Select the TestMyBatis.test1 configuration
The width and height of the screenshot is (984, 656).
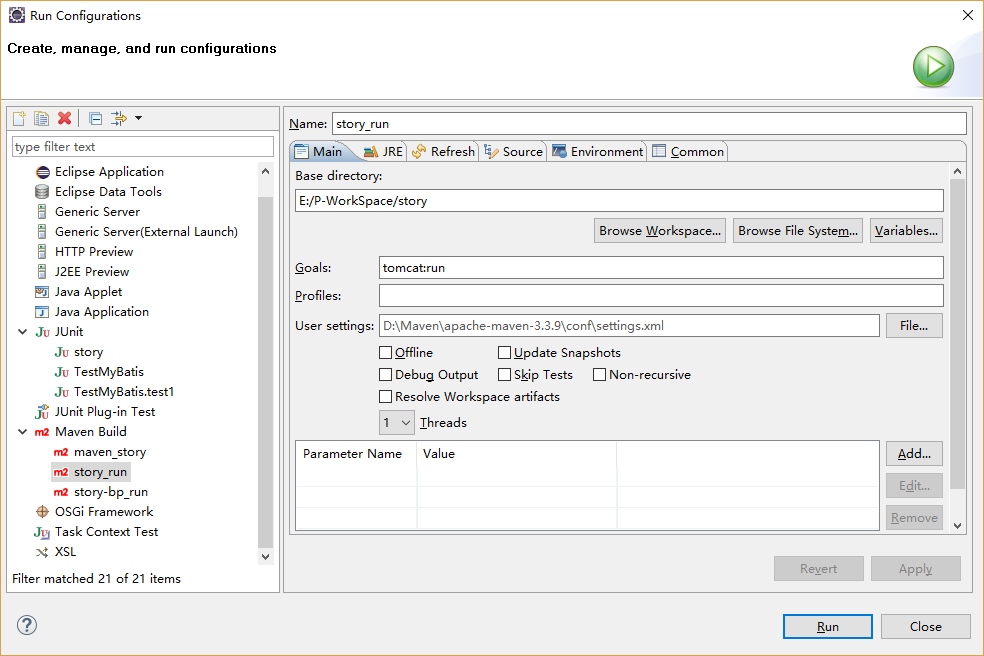(x=124, y=392)
